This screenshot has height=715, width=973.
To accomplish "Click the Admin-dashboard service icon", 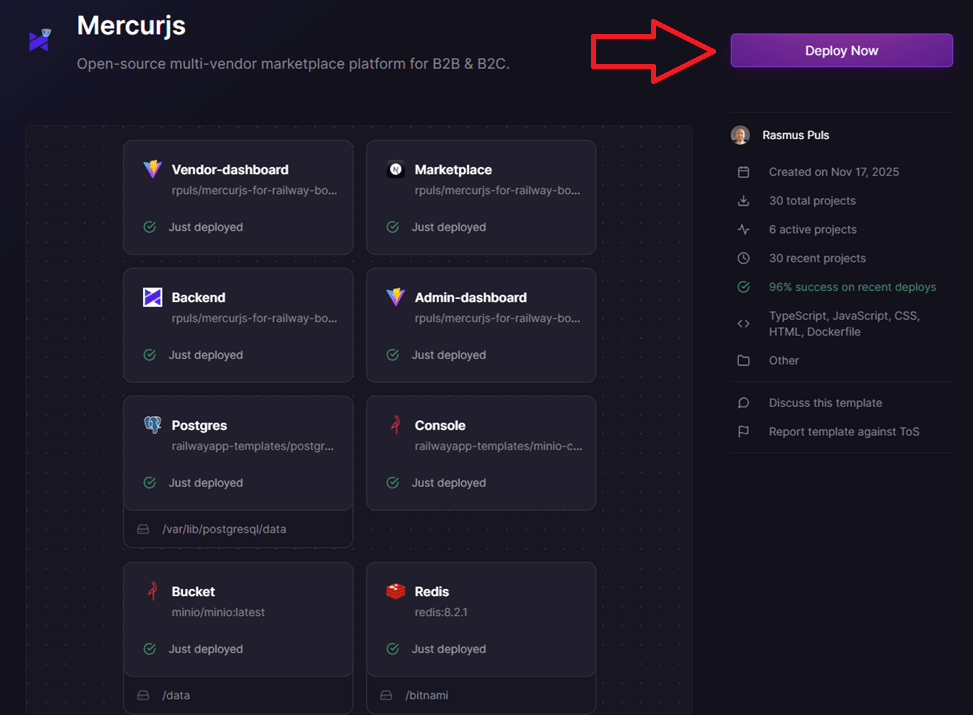I will (394, 297).
